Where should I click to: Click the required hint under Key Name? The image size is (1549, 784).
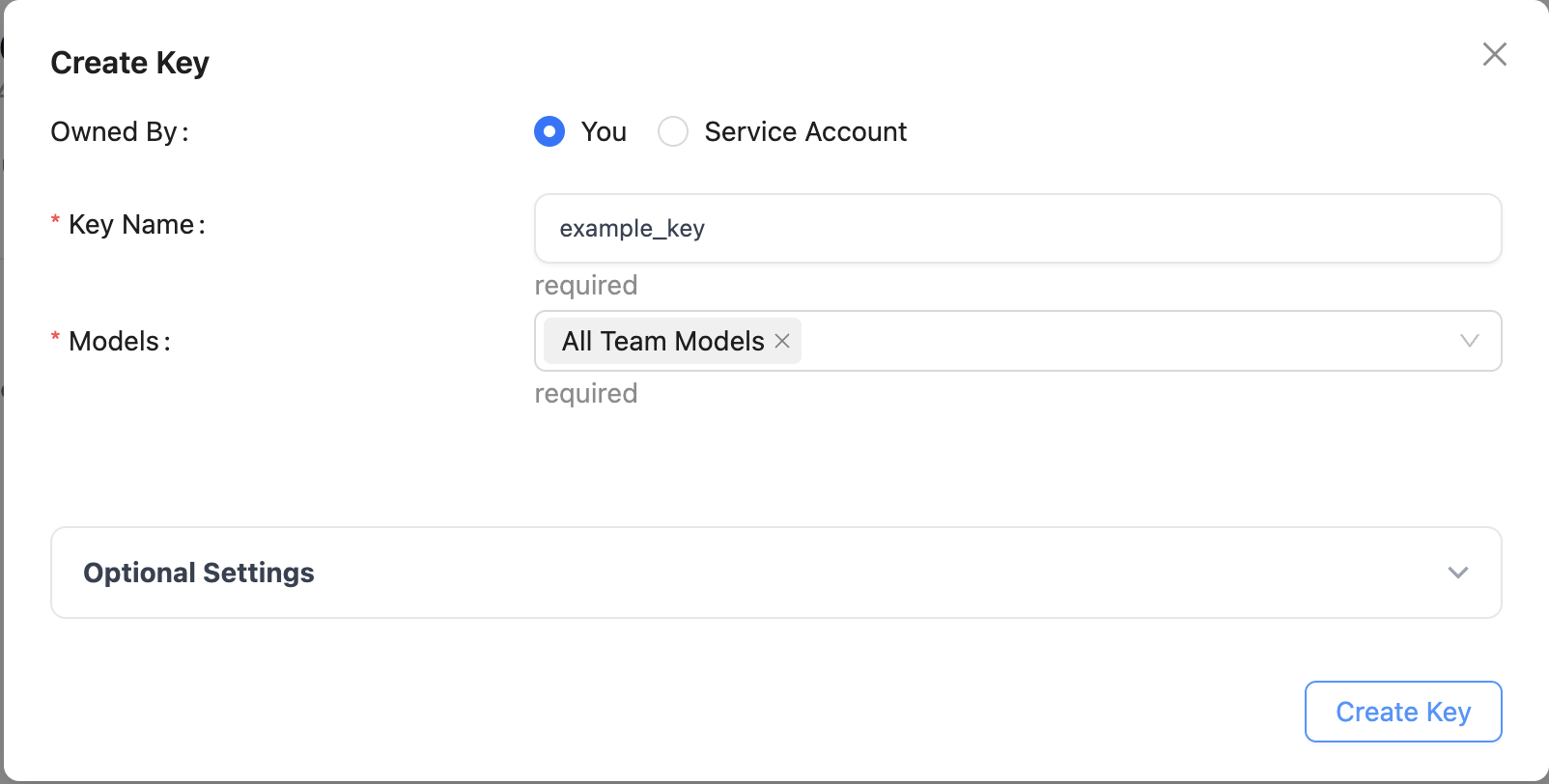point(586,285)
